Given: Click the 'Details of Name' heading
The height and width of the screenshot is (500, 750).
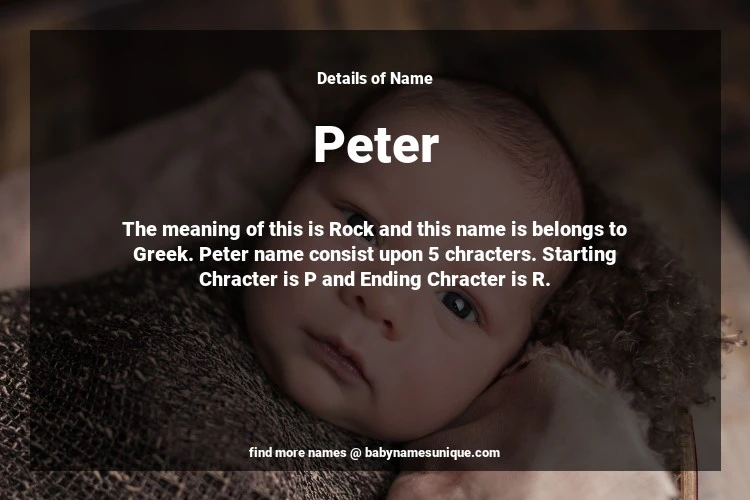Looking at the screenshot, I should pos(375,78).
